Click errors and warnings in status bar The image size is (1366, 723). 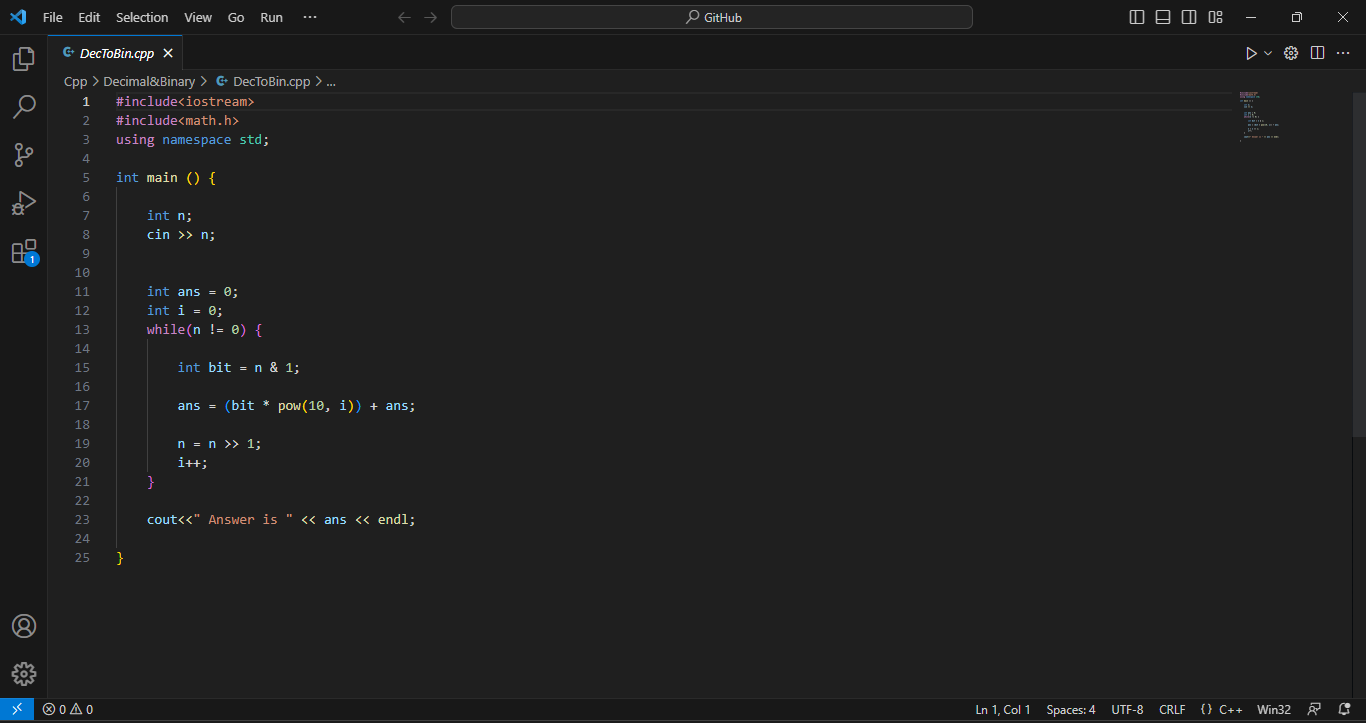68,709
